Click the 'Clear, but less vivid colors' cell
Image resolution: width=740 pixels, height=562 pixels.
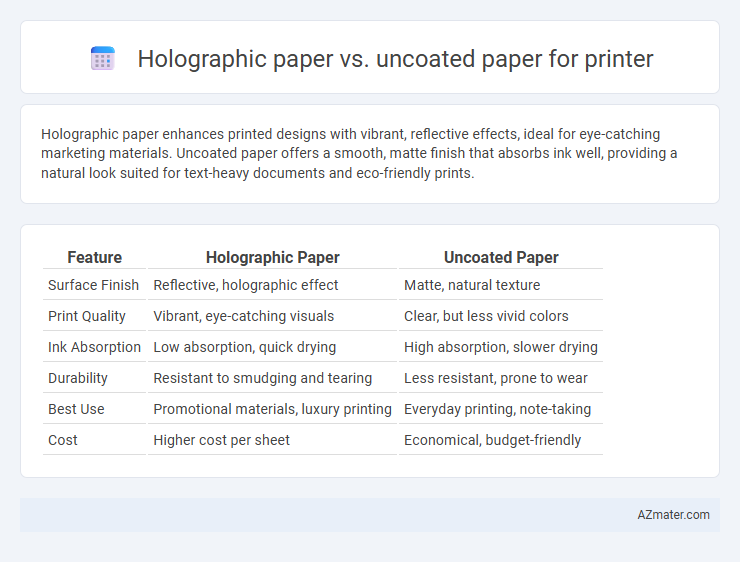[x=501, y=316]
